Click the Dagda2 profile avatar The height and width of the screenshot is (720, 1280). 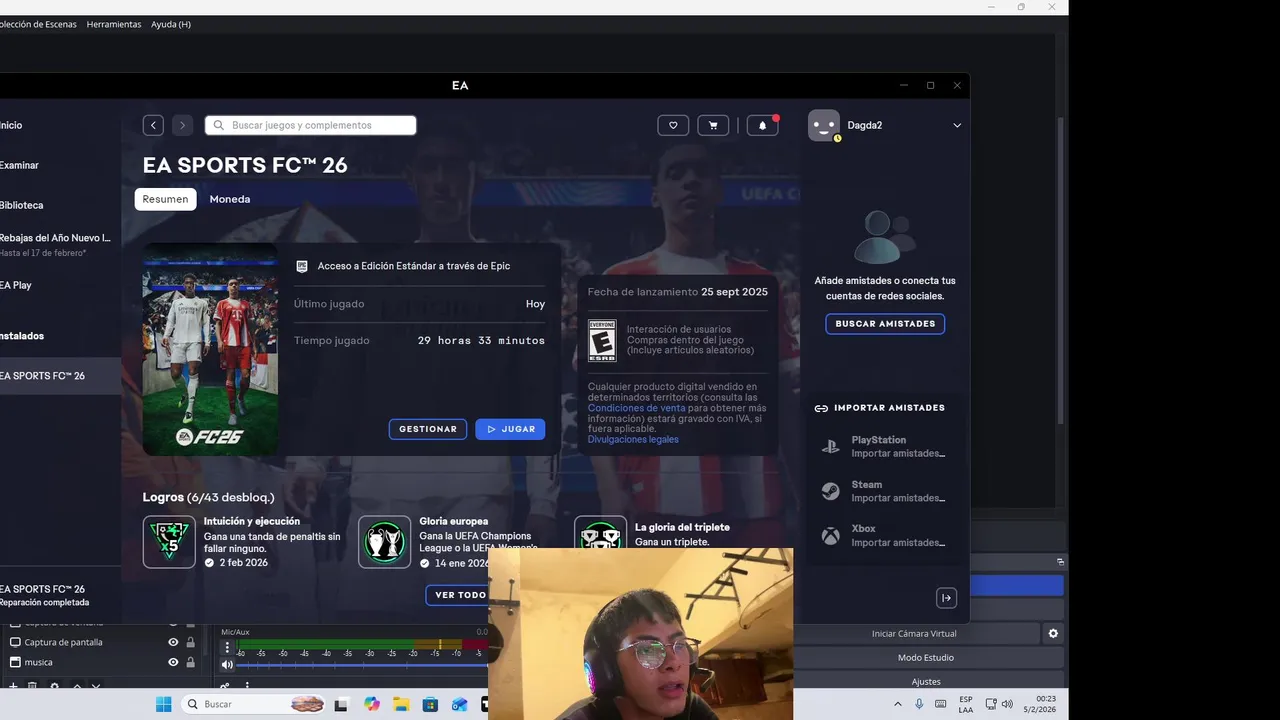tap(824, 125)
